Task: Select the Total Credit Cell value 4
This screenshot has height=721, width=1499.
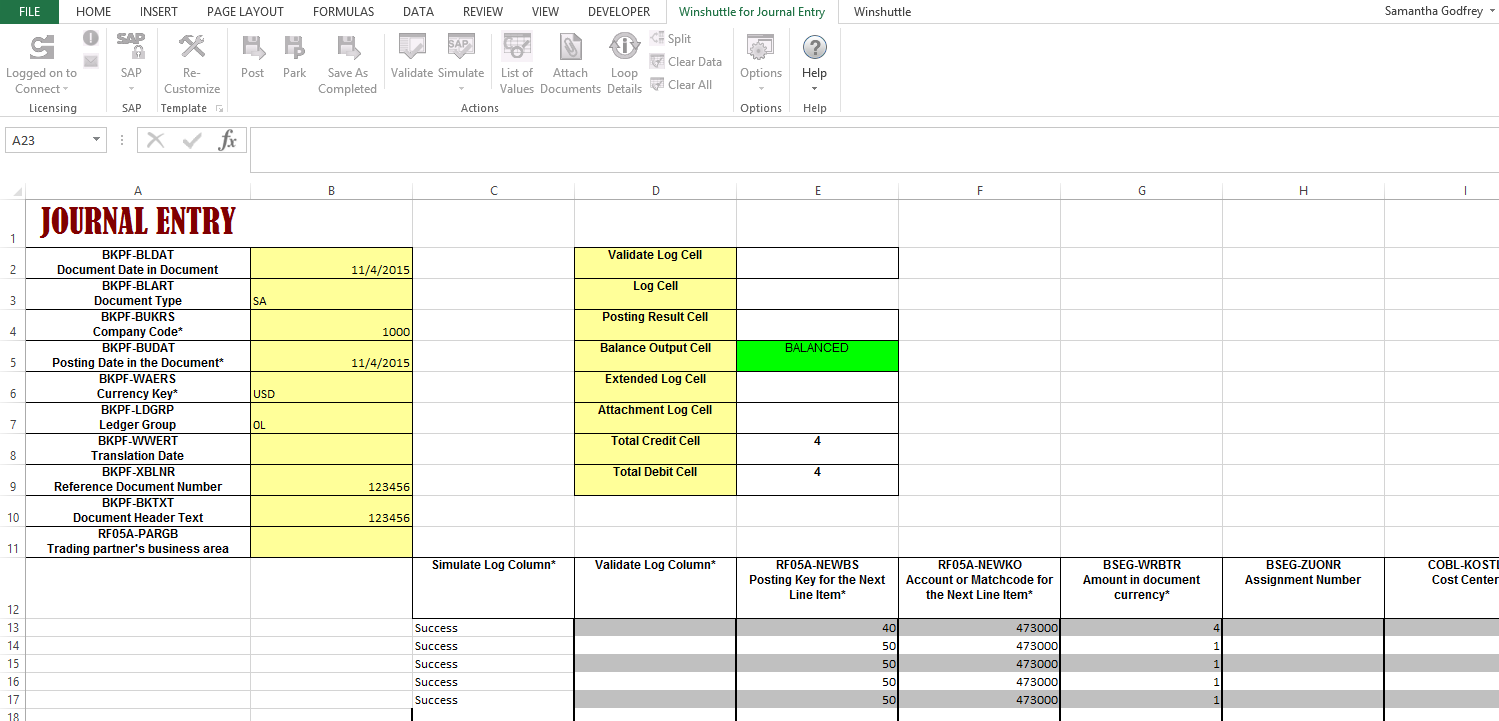Action: pyautogui.click(x=817, y=449)
